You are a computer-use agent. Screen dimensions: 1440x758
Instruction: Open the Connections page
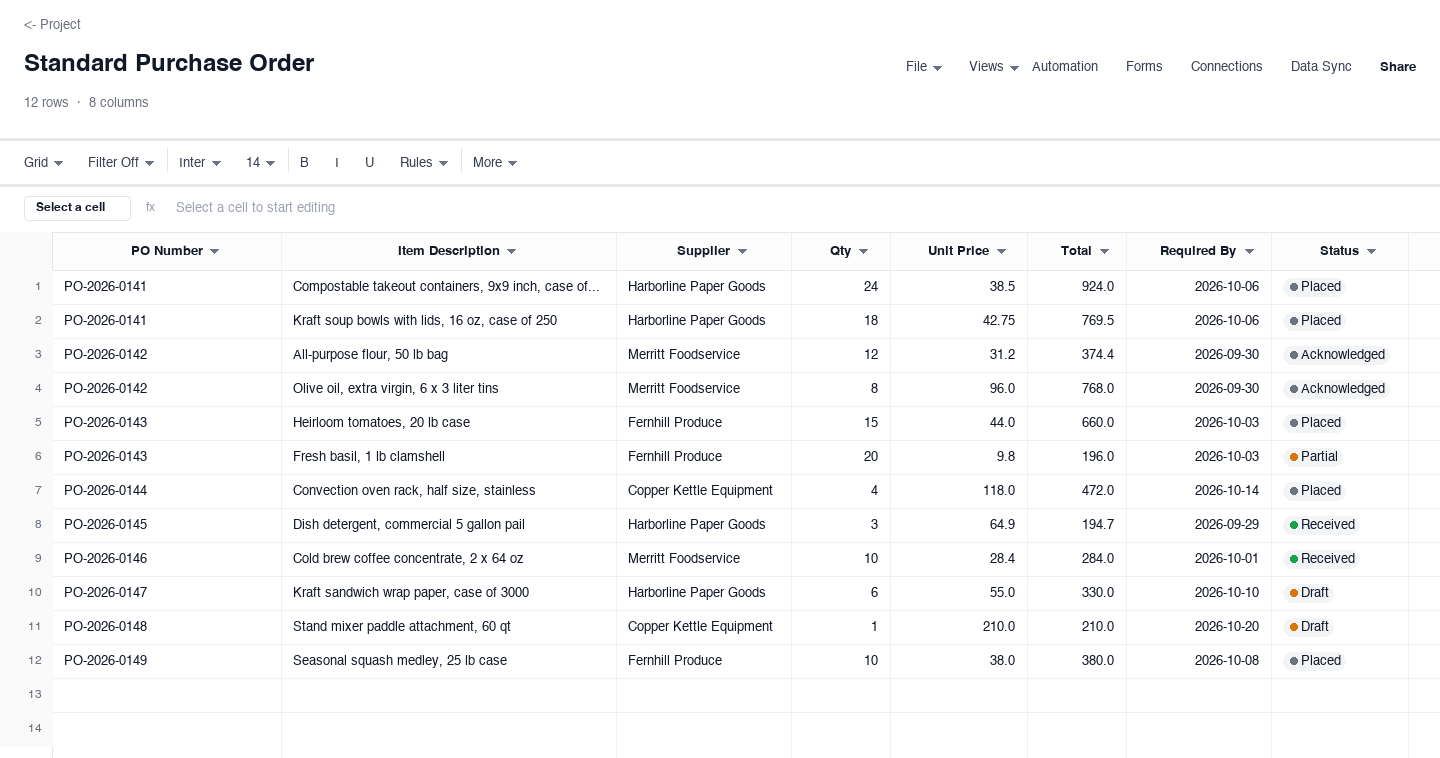[1226, 67]
